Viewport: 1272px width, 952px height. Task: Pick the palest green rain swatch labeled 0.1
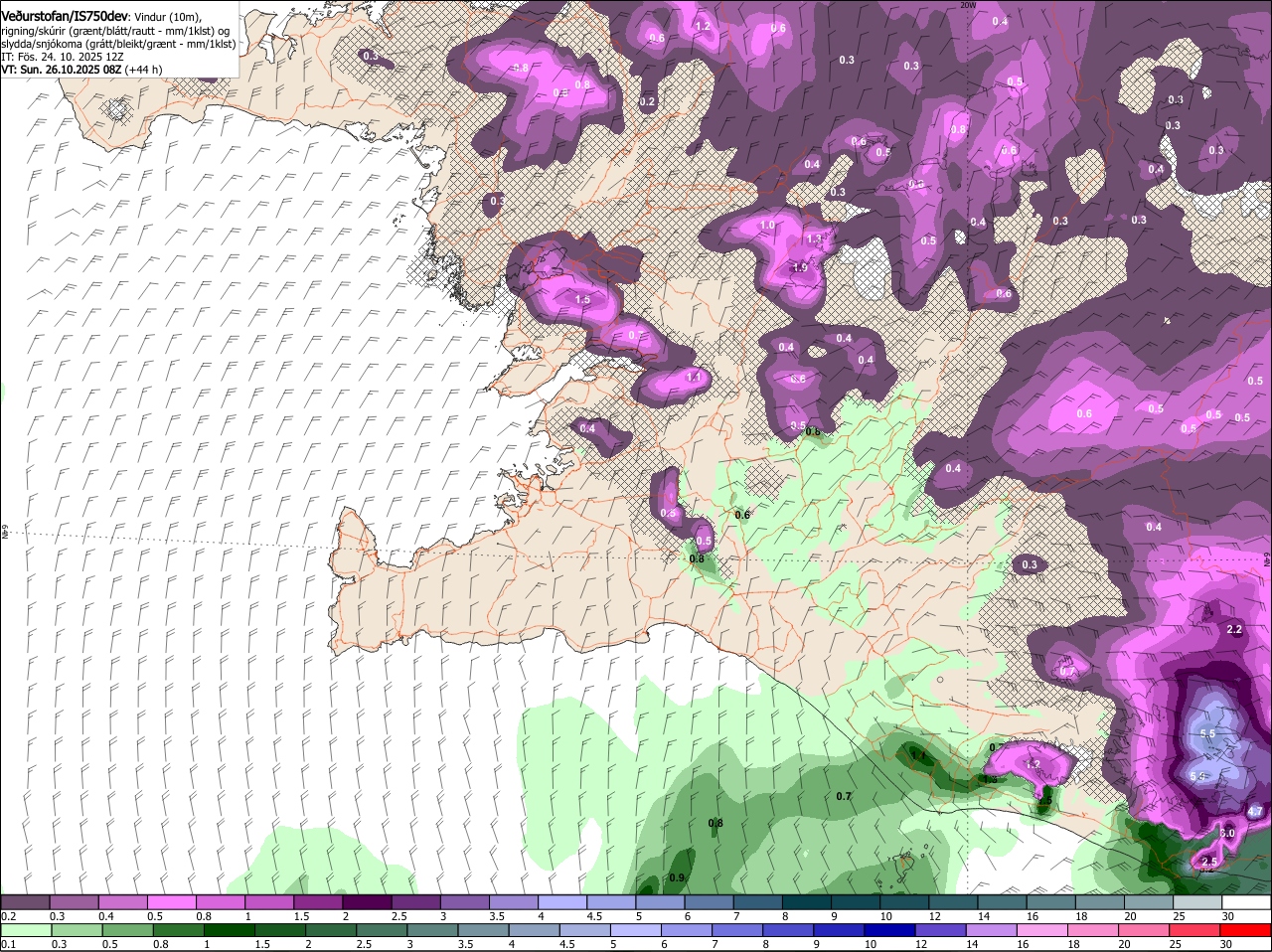[26, 930]
